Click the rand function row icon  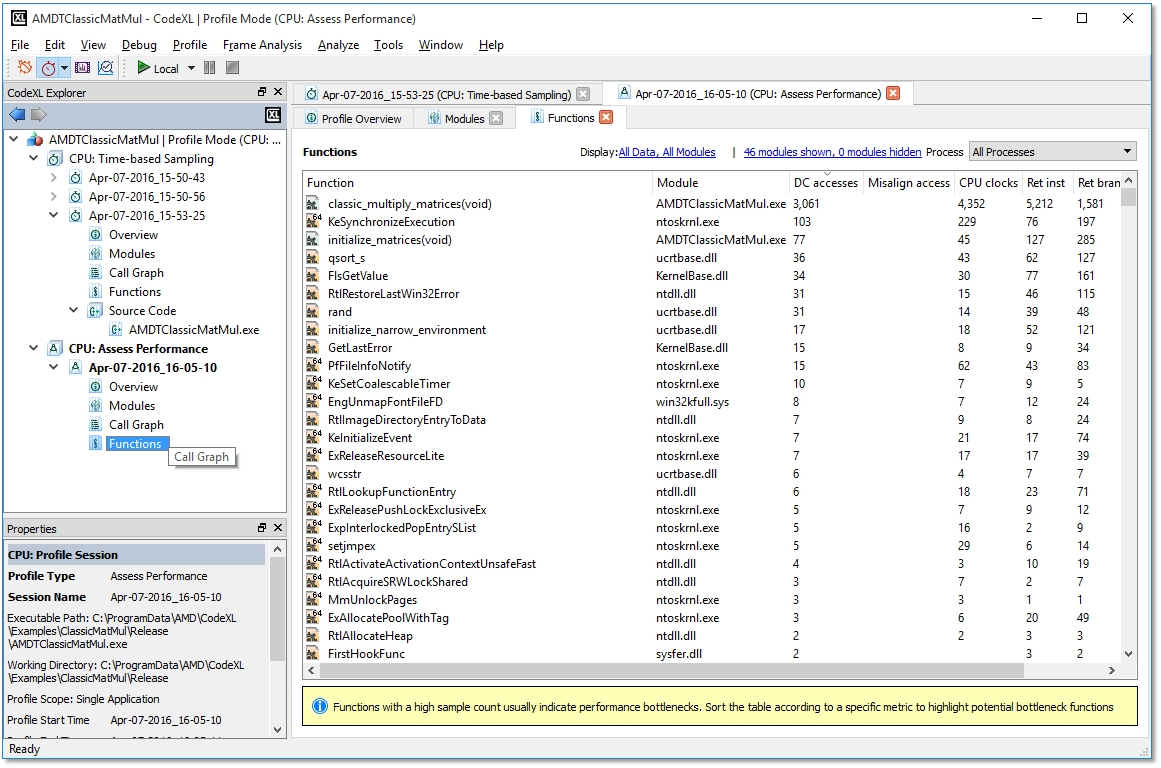click(313, 312)
